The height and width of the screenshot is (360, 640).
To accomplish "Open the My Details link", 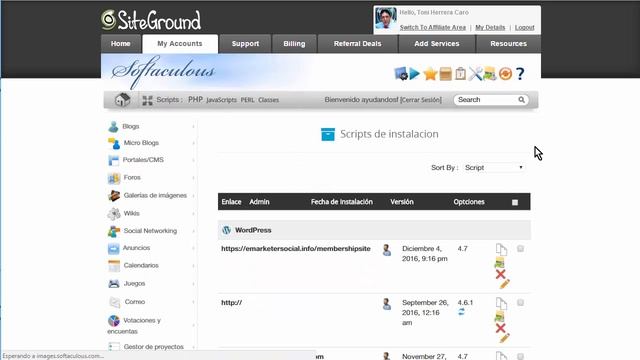I will [x=490, y=27].
